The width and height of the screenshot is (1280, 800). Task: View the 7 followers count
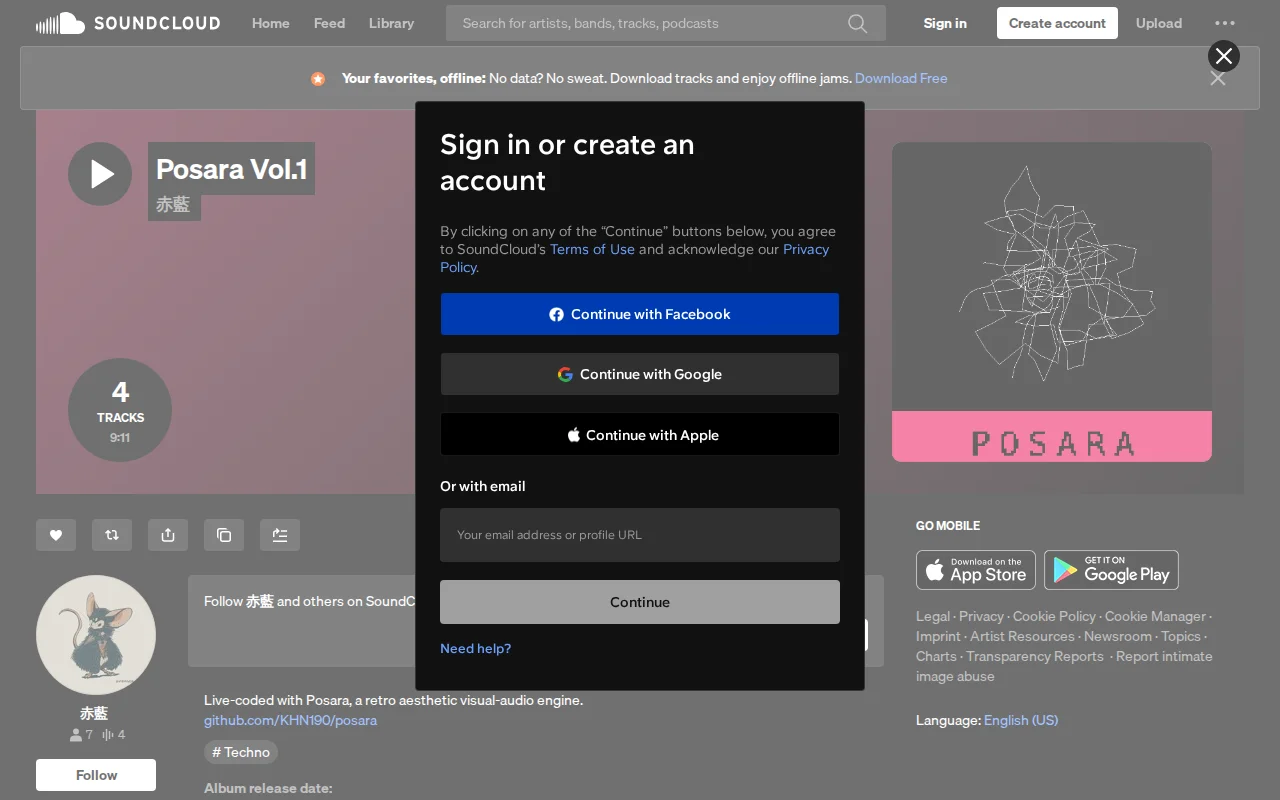pos(81,735)
